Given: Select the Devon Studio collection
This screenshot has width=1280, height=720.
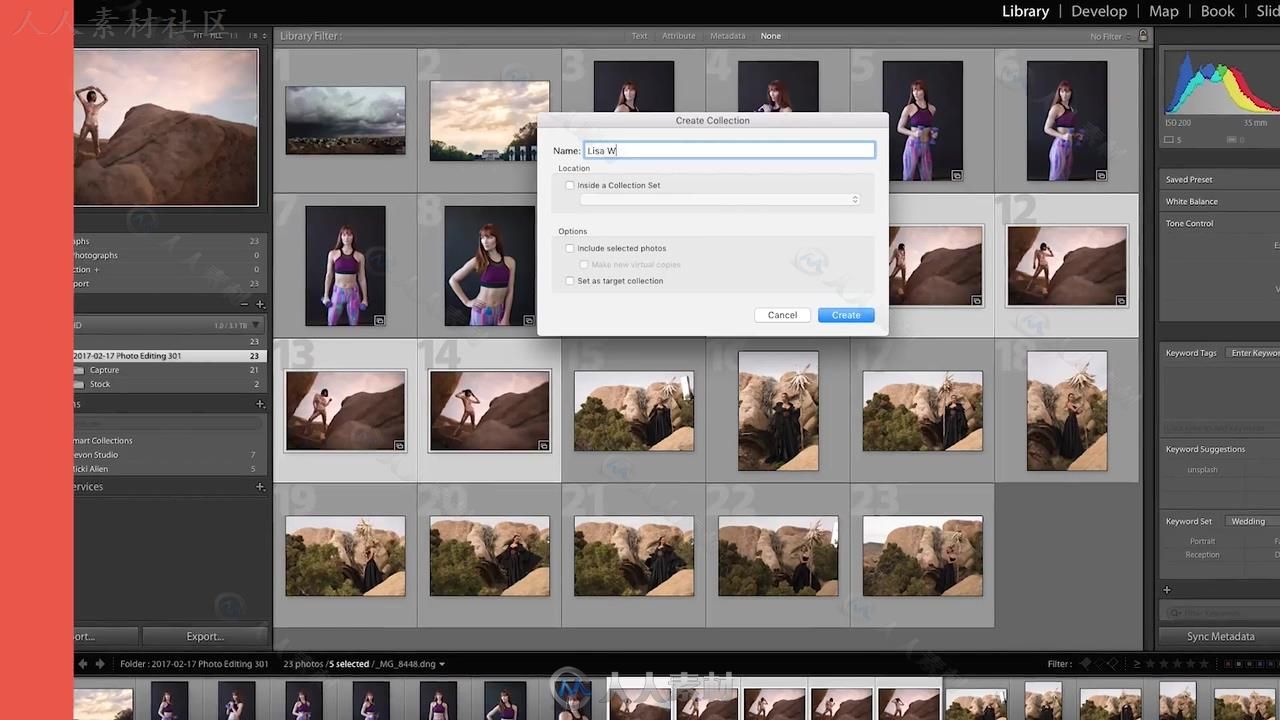Looking at the screenshot, I should click(x=95, y=455).
